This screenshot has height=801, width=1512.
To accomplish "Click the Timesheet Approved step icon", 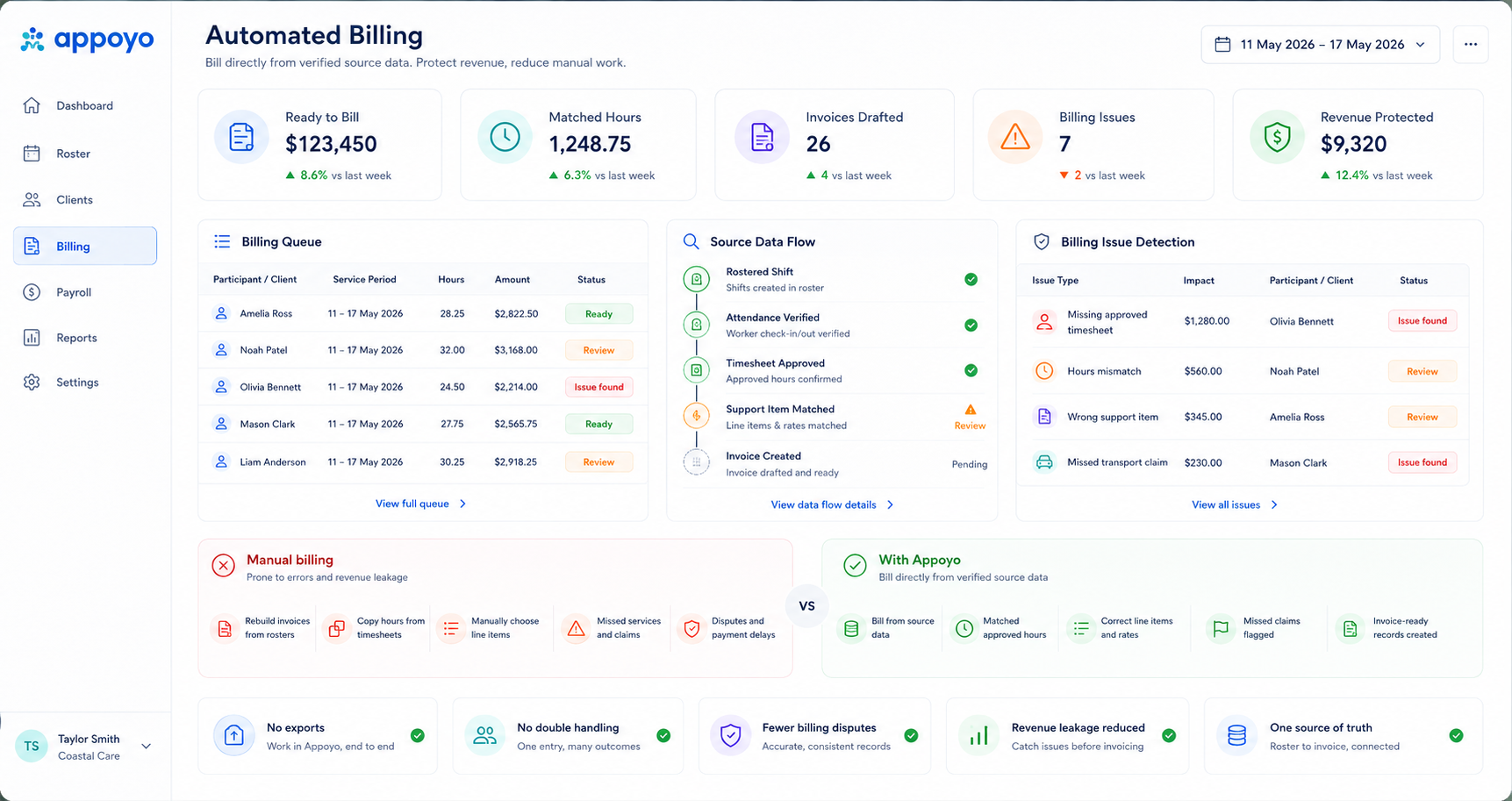I will 697,370.
